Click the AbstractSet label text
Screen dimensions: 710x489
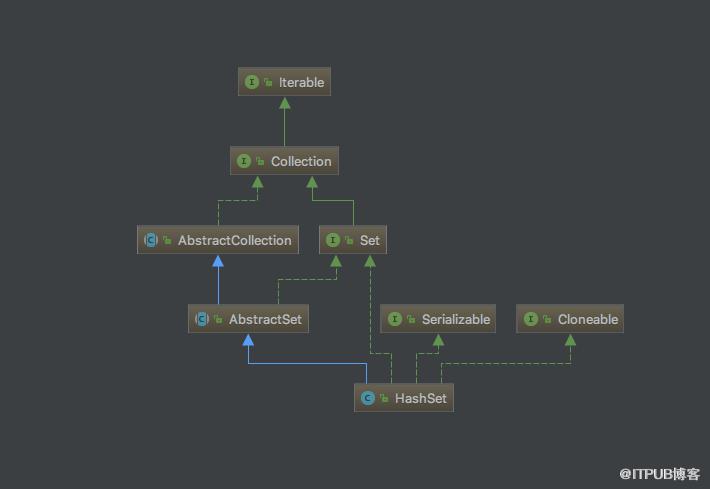click(265, 319)
